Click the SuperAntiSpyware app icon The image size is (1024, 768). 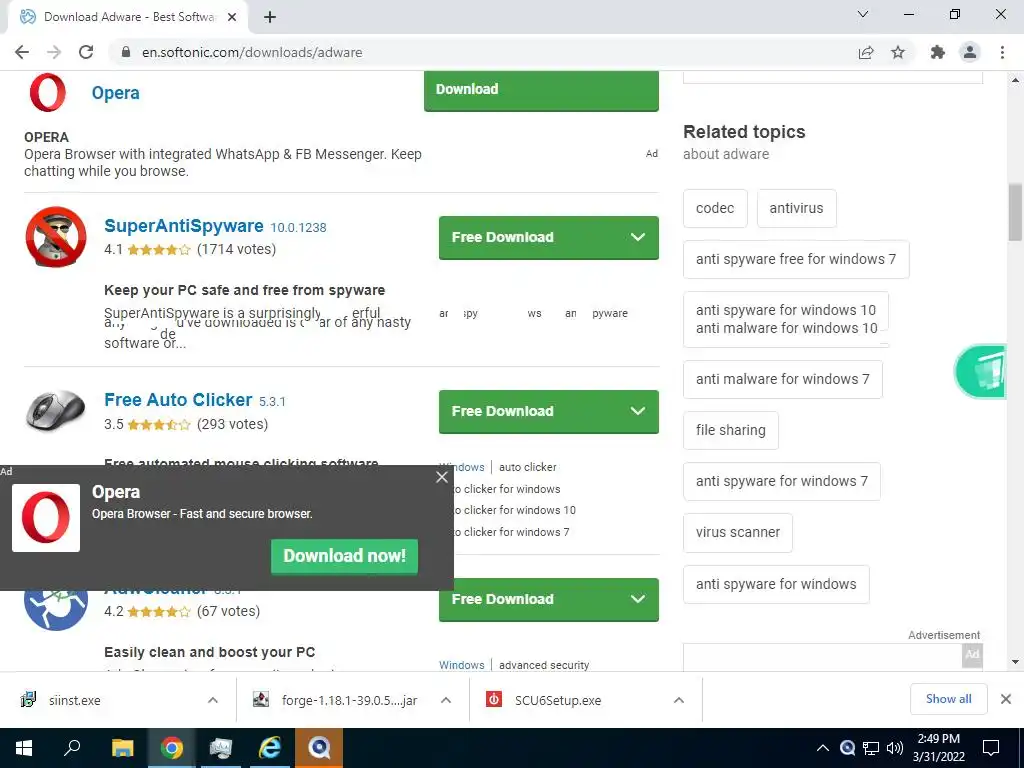tap(56, 236)
